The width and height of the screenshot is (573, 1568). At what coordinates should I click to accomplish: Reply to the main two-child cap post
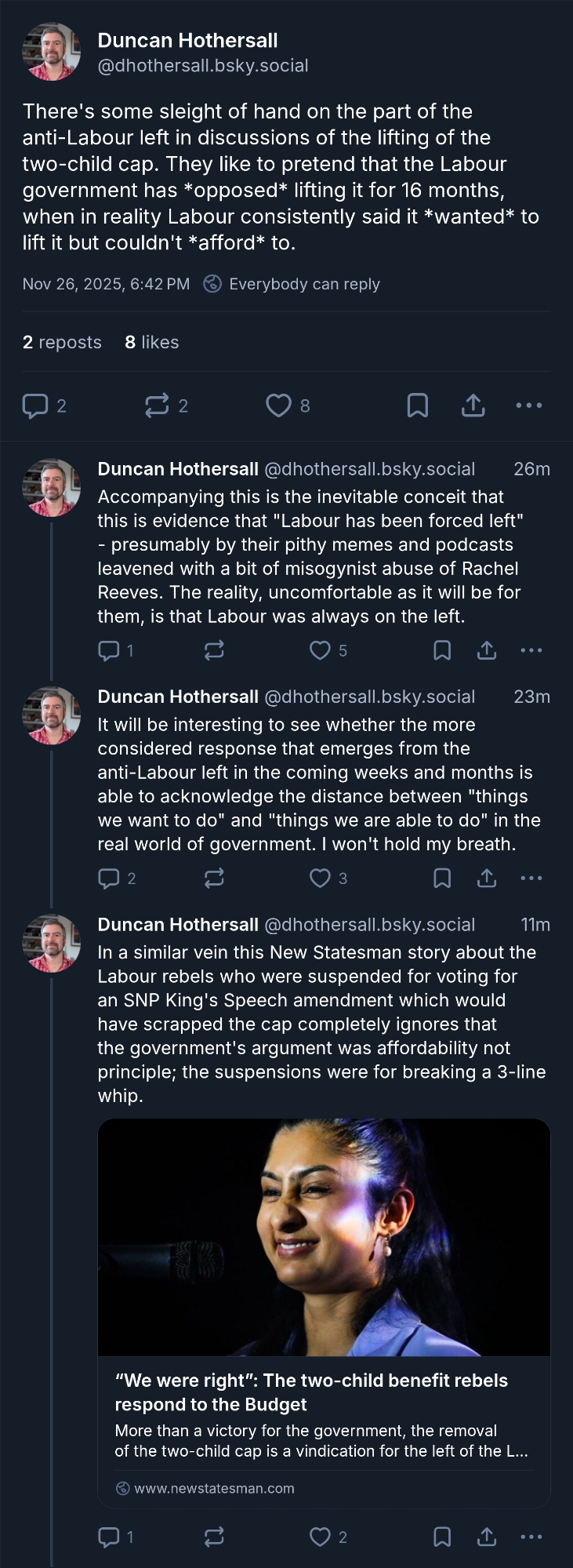(35, 406)
